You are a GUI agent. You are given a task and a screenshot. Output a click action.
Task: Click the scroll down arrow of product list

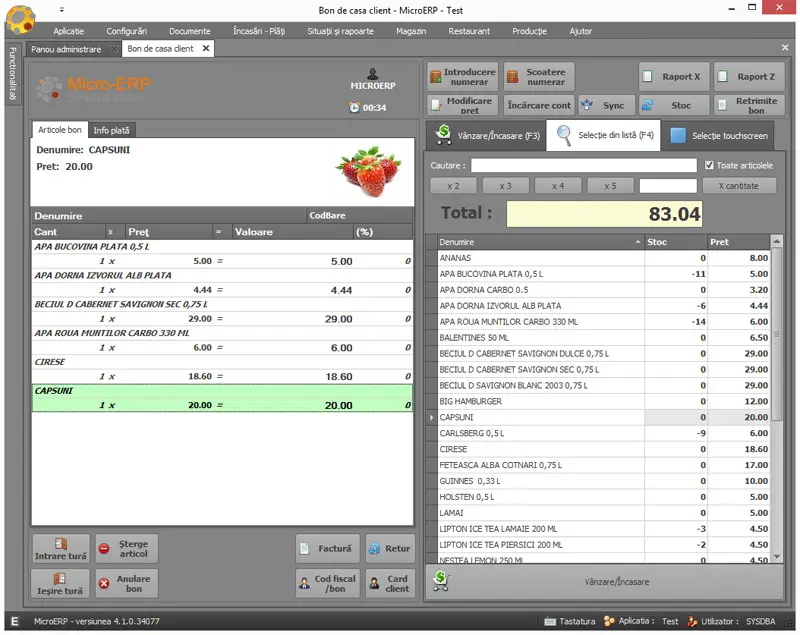(x=777, y=556)
